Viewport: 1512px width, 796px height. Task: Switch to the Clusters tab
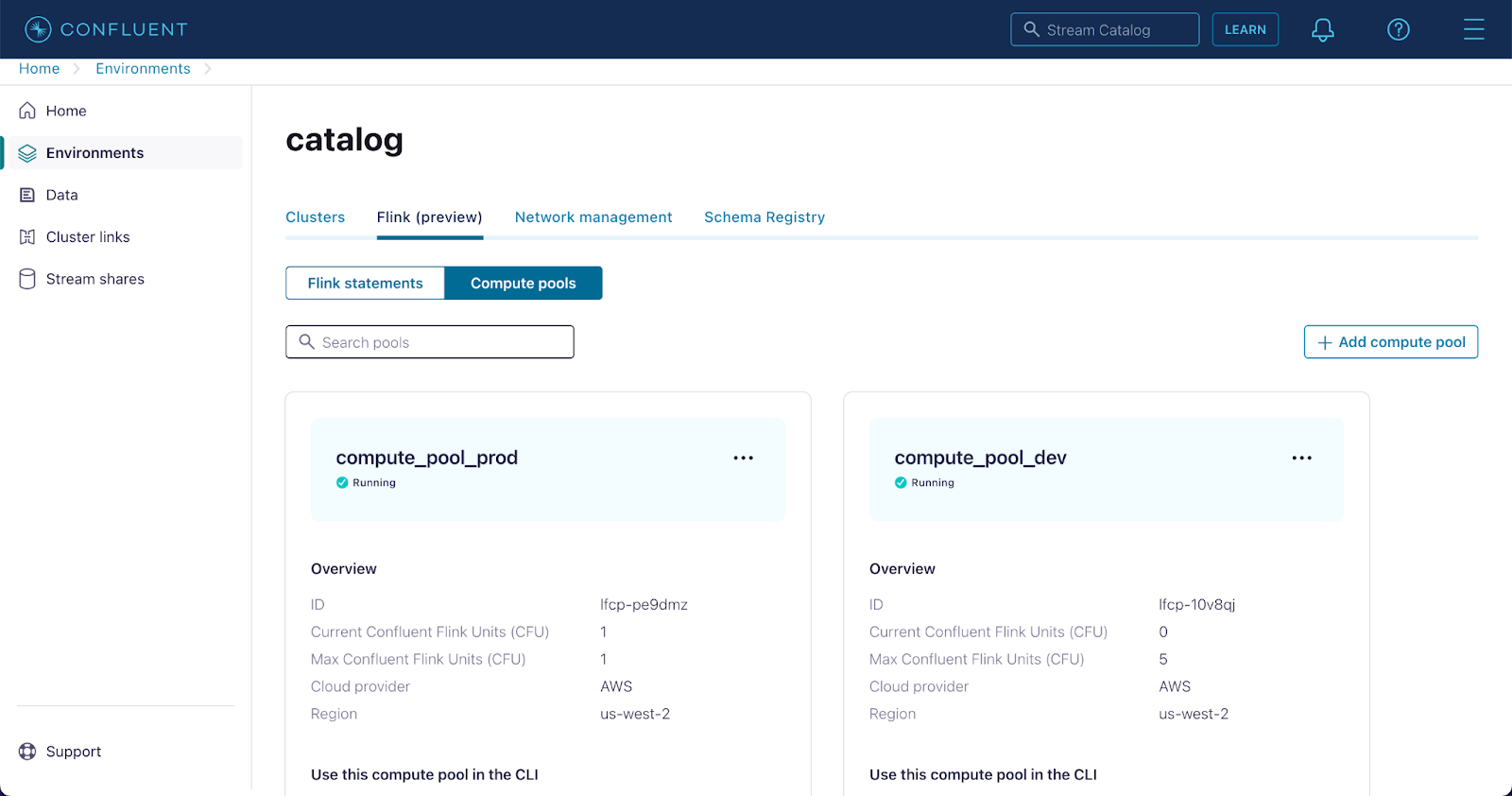(316, 217)
